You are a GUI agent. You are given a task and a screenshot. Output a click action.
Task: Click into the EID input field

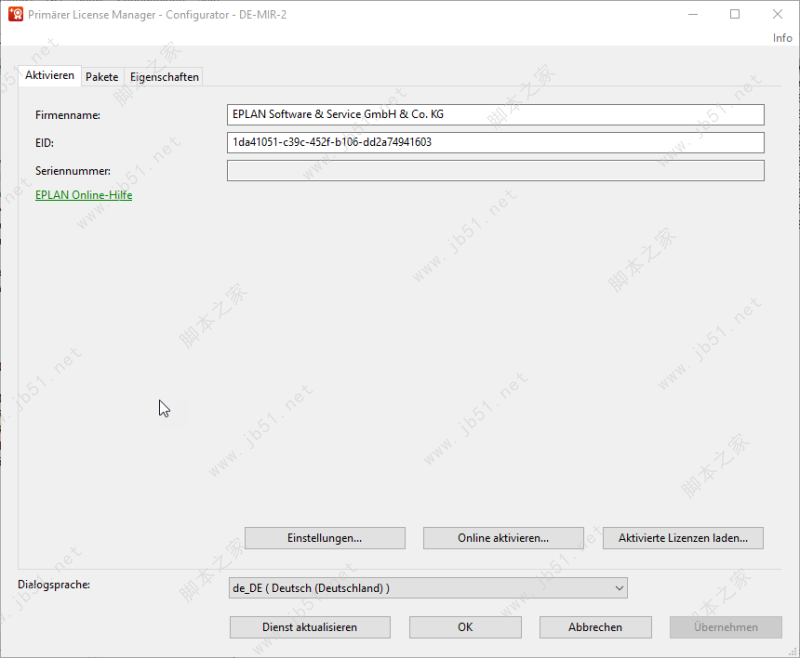(495, 142)
